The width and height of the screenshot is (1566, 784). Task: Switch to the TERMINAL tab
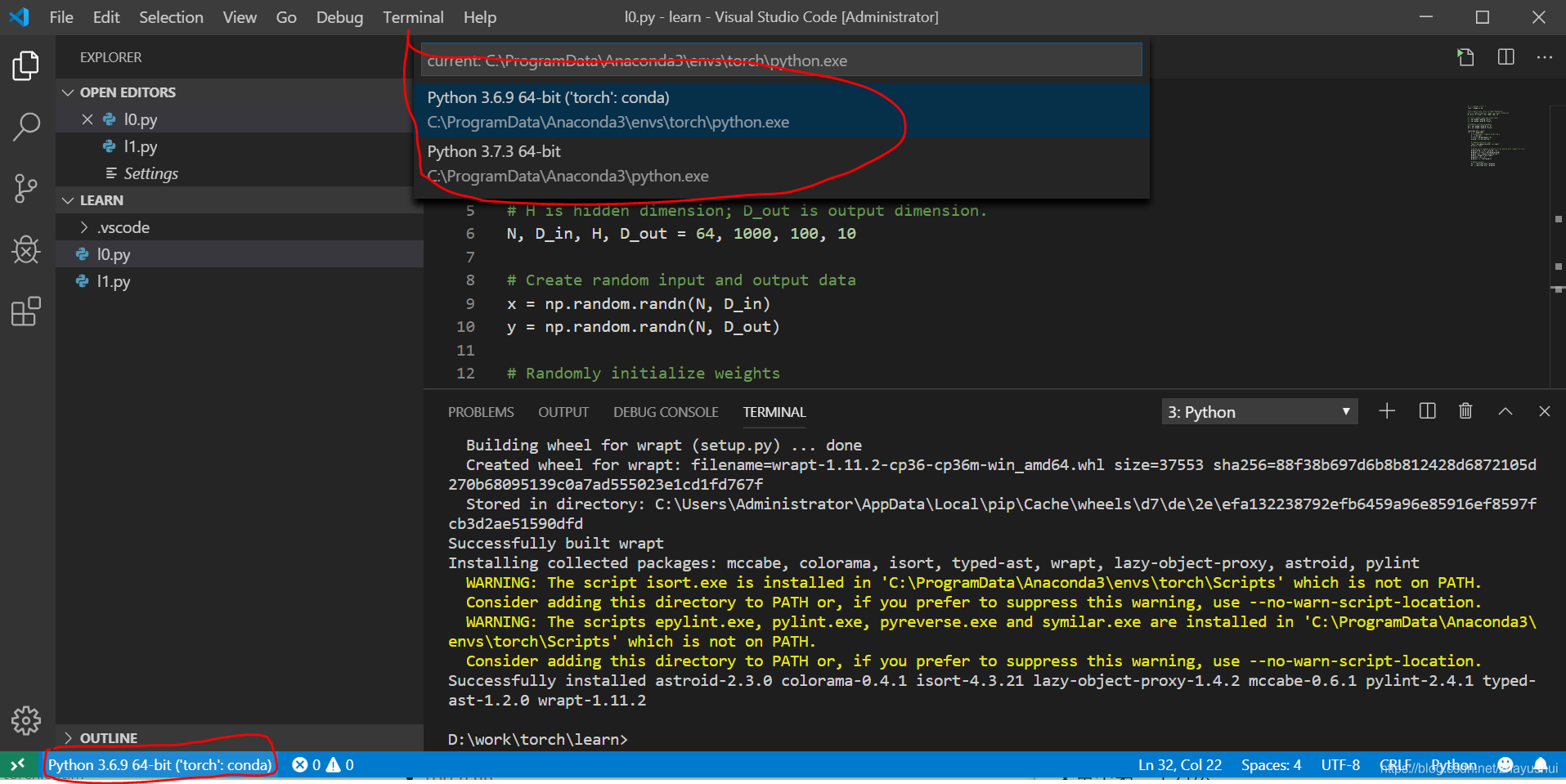tap(774, 412)
